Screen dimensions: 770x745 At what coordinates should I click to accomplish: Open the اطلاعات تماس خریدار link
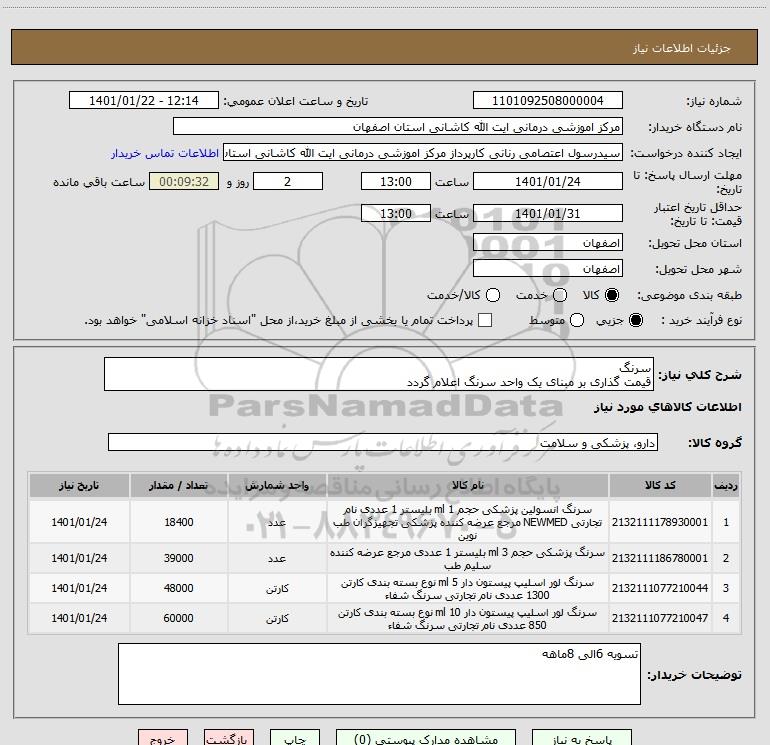(165, 153)
